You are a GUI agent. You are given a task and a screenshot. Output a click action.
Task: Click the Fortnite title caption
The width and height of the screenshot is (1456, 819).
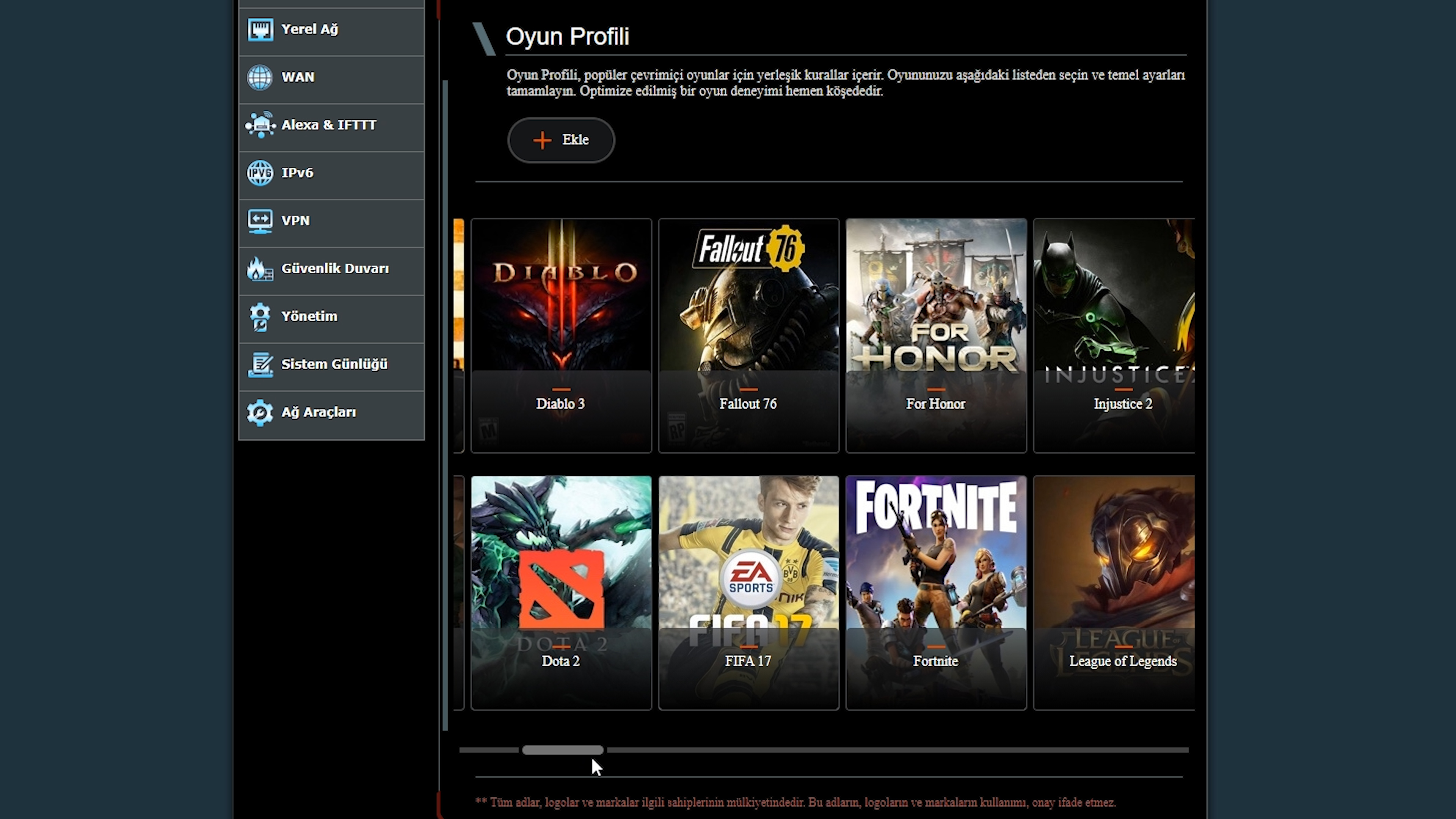click(x=935, y=661)
